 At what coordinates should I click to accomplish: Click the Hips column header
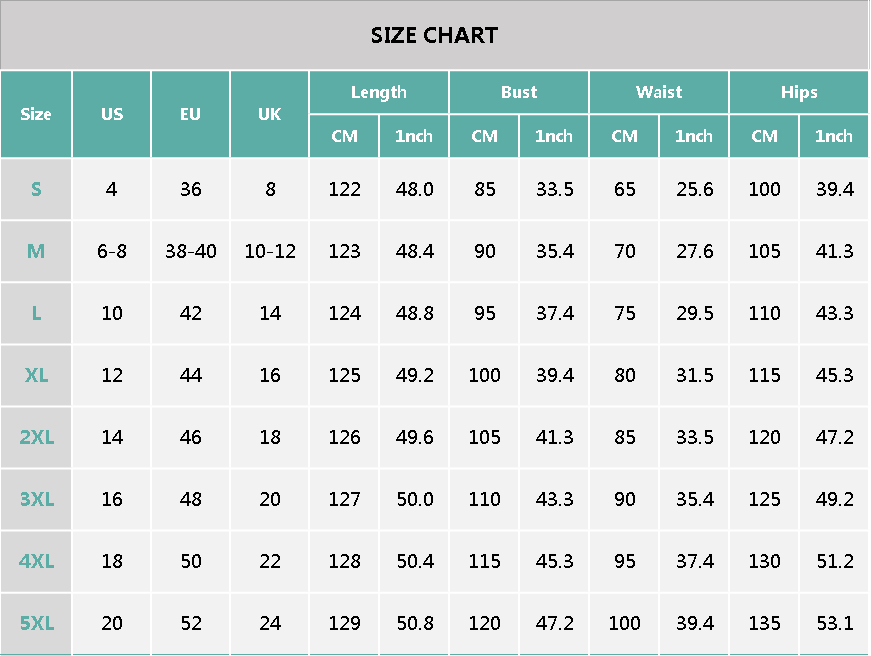point(799,92)
